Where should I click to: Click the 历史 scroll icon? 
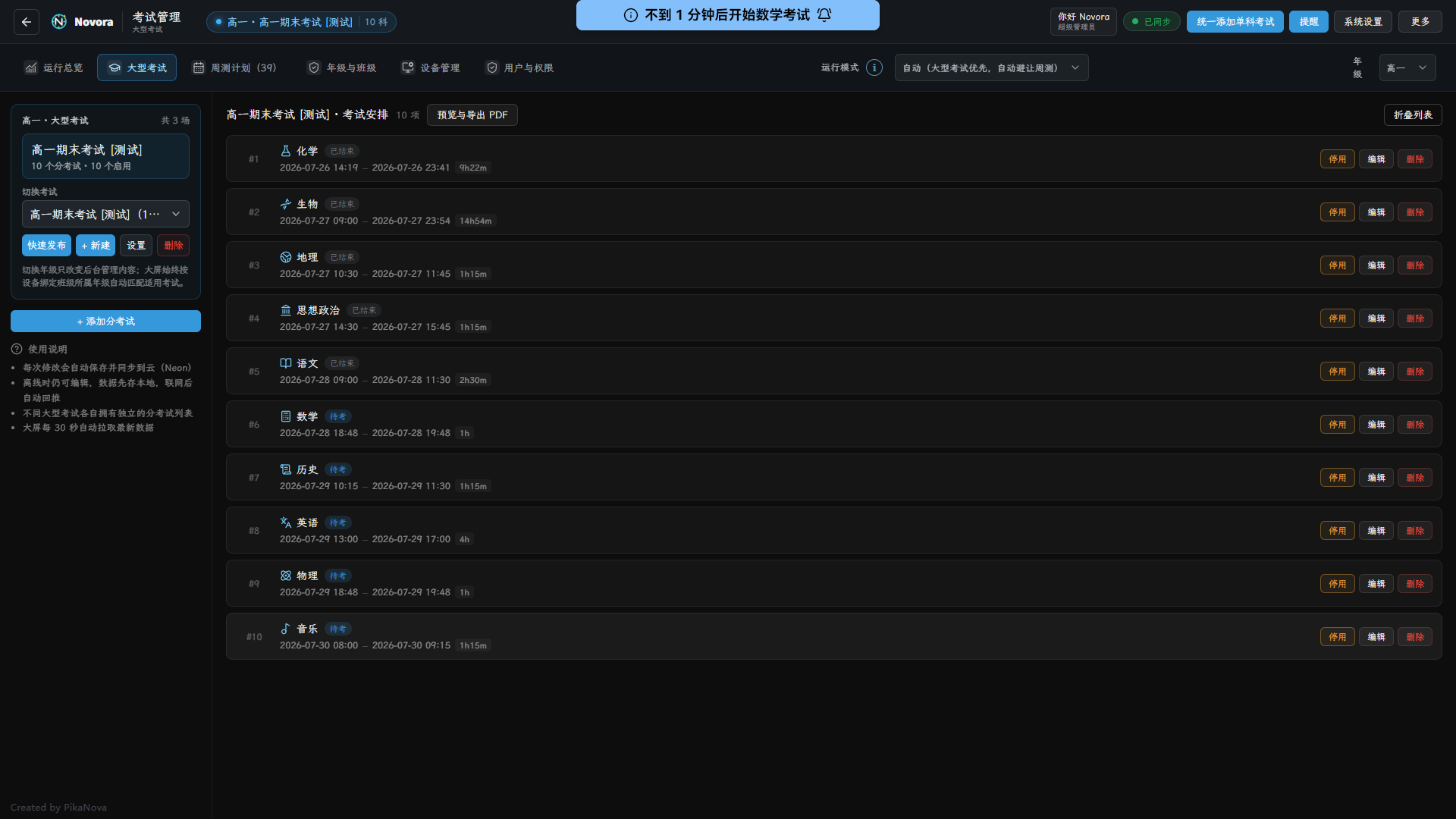point(286,469)
